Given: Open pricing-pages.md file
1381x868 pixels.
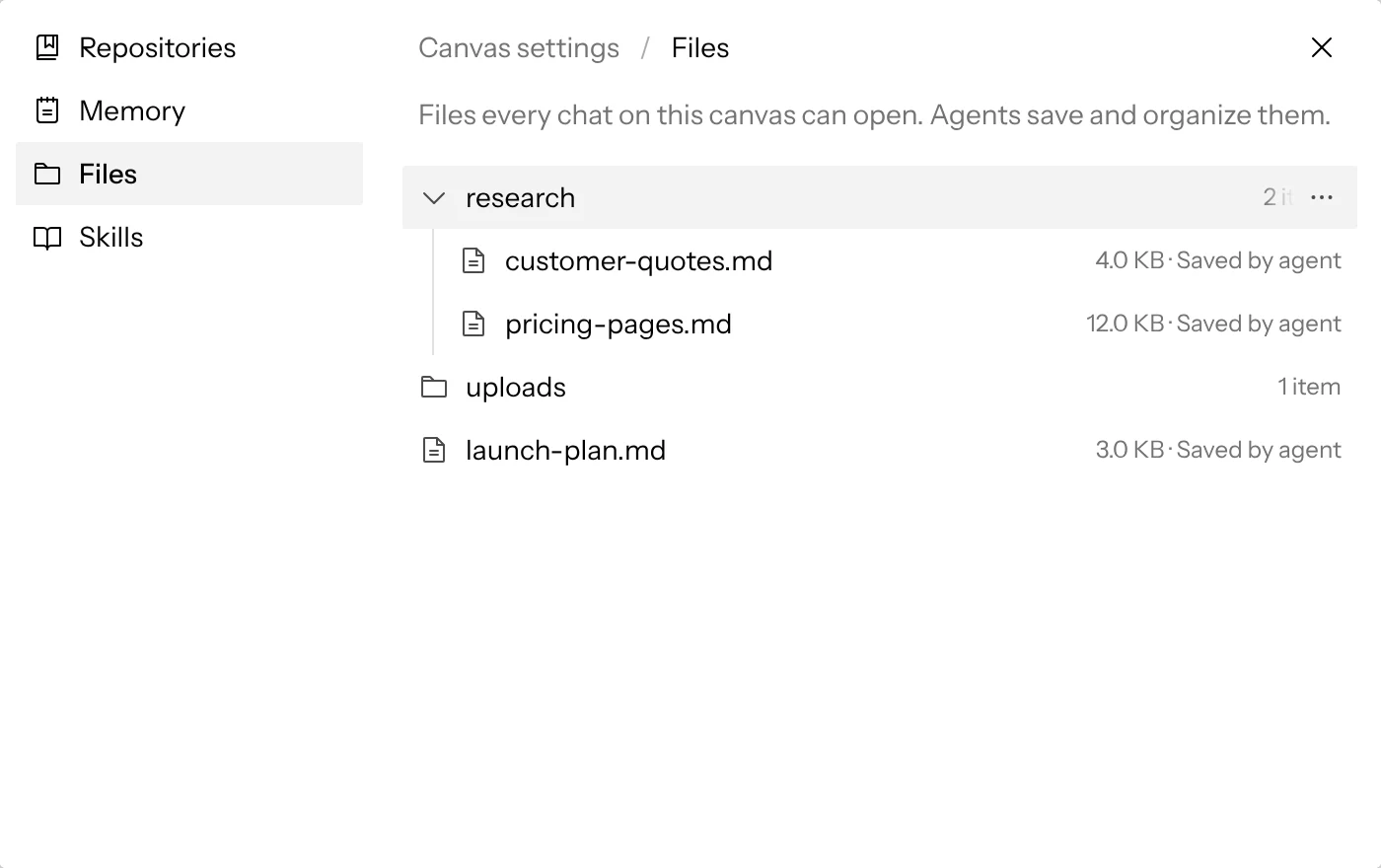Looking at the screenshot, I should [x=902, y=324].
